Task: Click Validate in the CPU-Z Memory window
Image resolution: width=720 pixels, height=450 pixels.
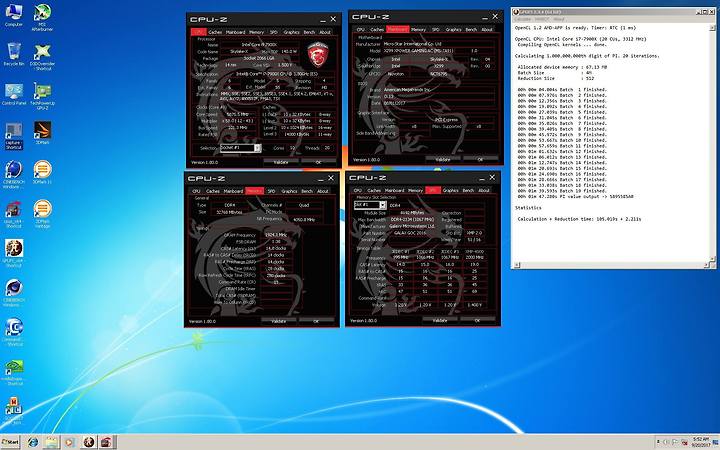Action: point(279,321)
